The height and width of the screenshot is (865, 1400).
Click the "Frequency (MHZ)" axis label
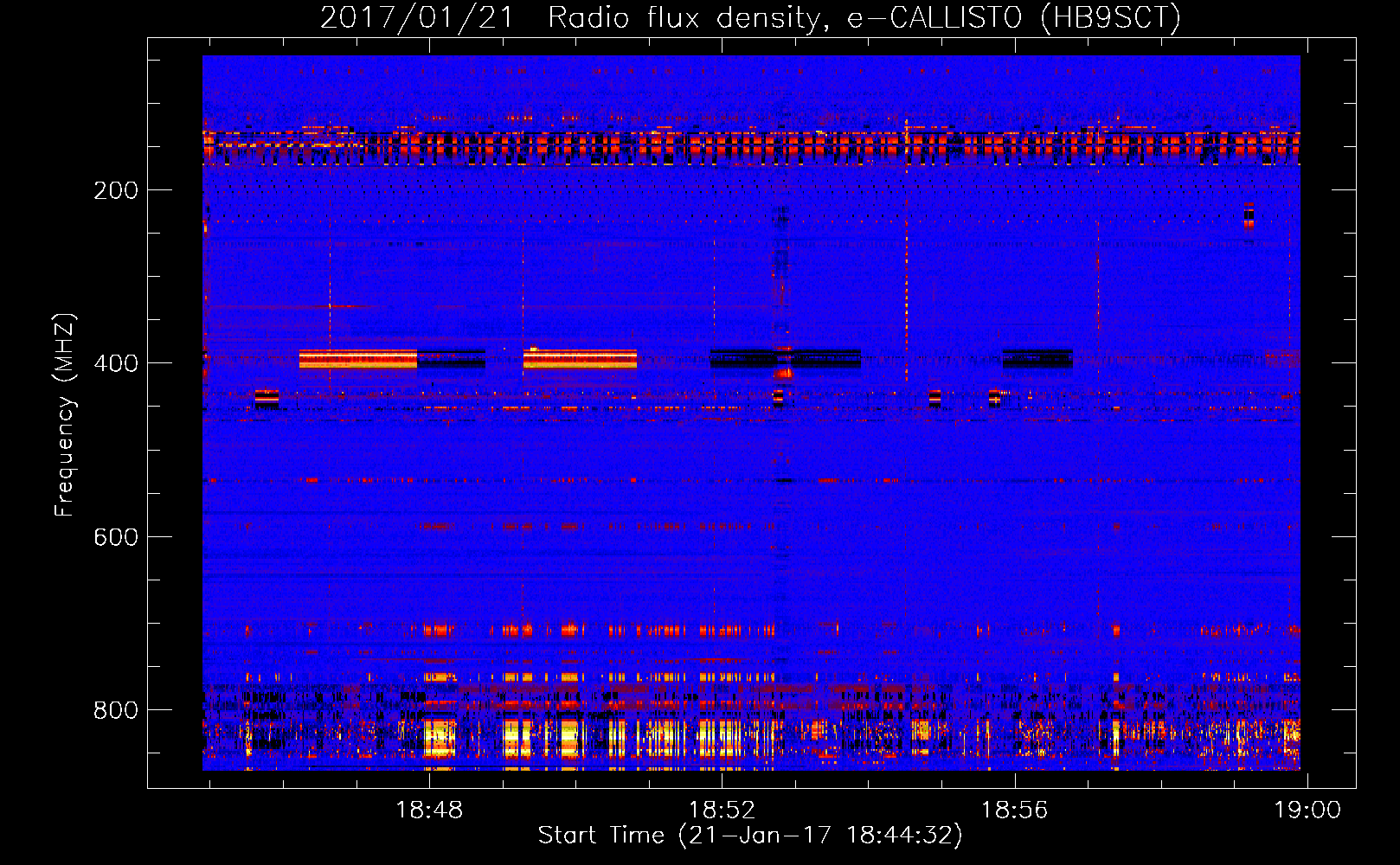[x=65, y=415]
